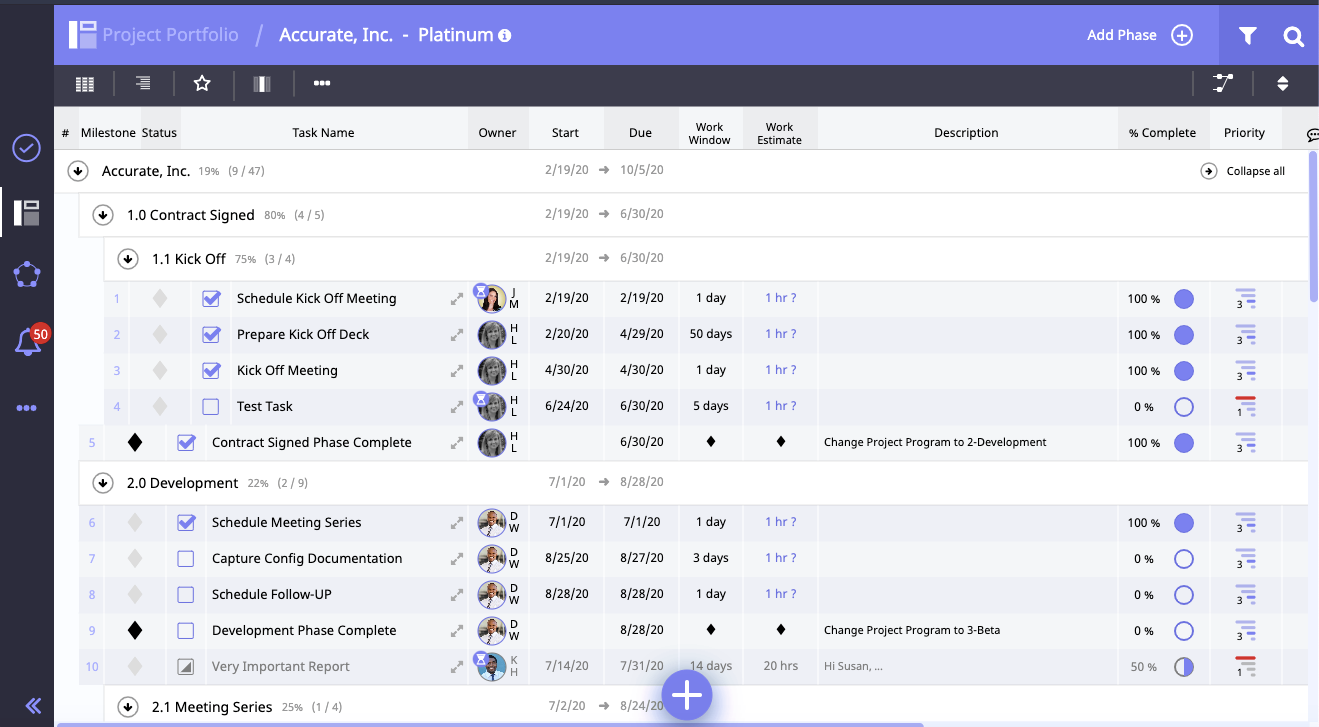Click the grid view toolbar icon
This screenshot has width=1319, height=727.
[85, 84]
